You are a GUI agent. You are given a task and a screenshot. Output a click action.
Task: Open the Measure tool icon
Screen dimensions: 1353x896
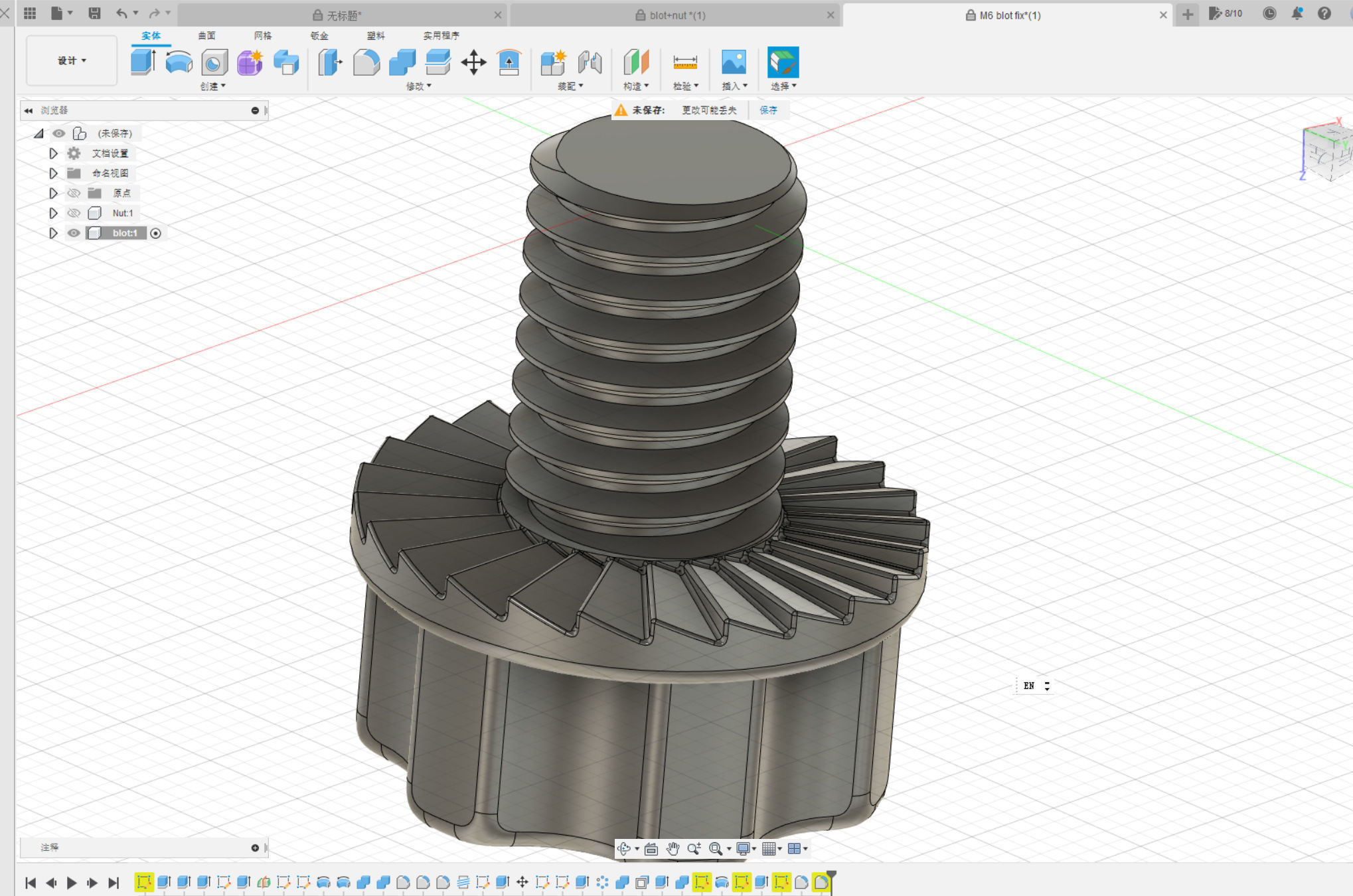[x=684, y=62]
